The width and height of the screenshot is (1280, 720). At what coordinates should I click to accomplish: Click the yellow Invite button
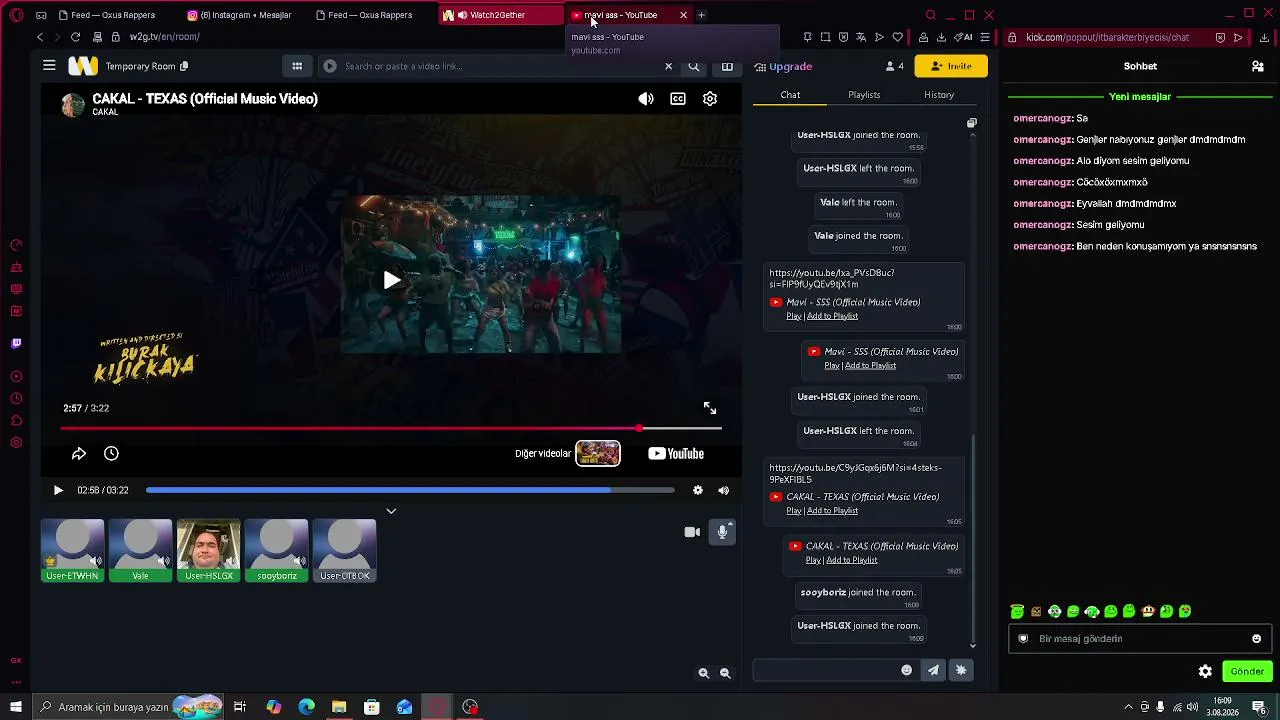point(951,66)
